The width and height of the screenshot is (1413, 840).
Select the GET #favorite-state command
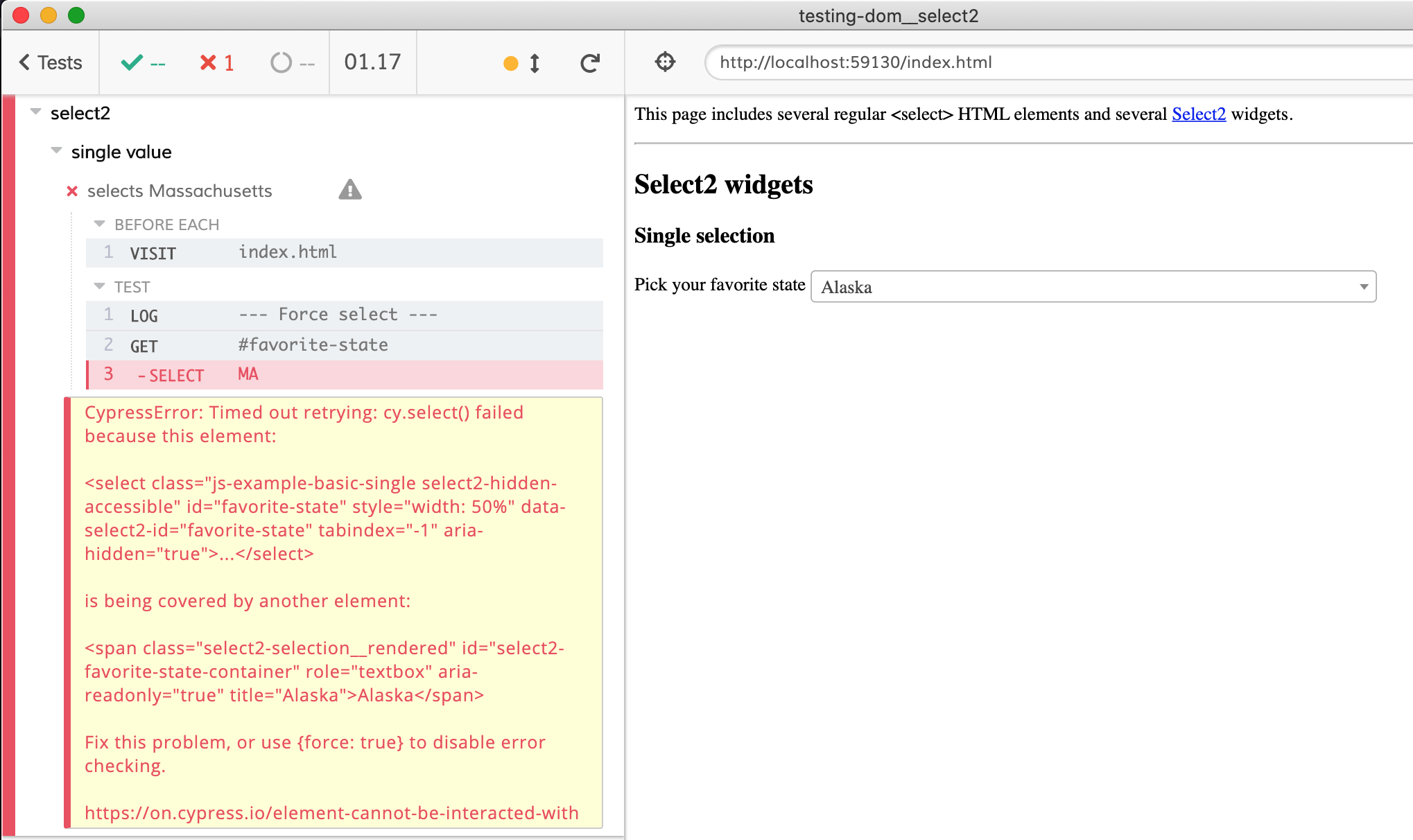[x=344, y=345]
